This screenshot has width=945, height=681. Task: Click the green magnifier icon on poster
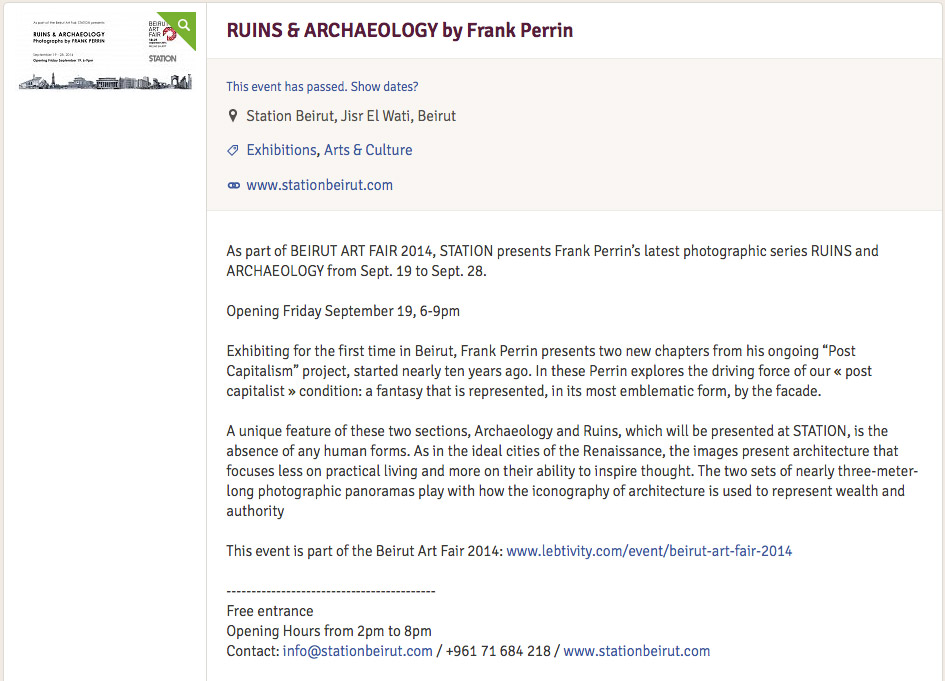(184, 25)
